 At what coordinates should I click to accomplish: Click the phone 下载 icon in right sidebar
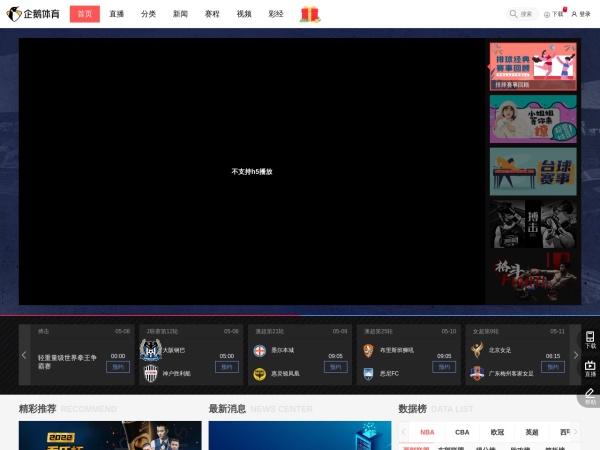tap(590, 340)
